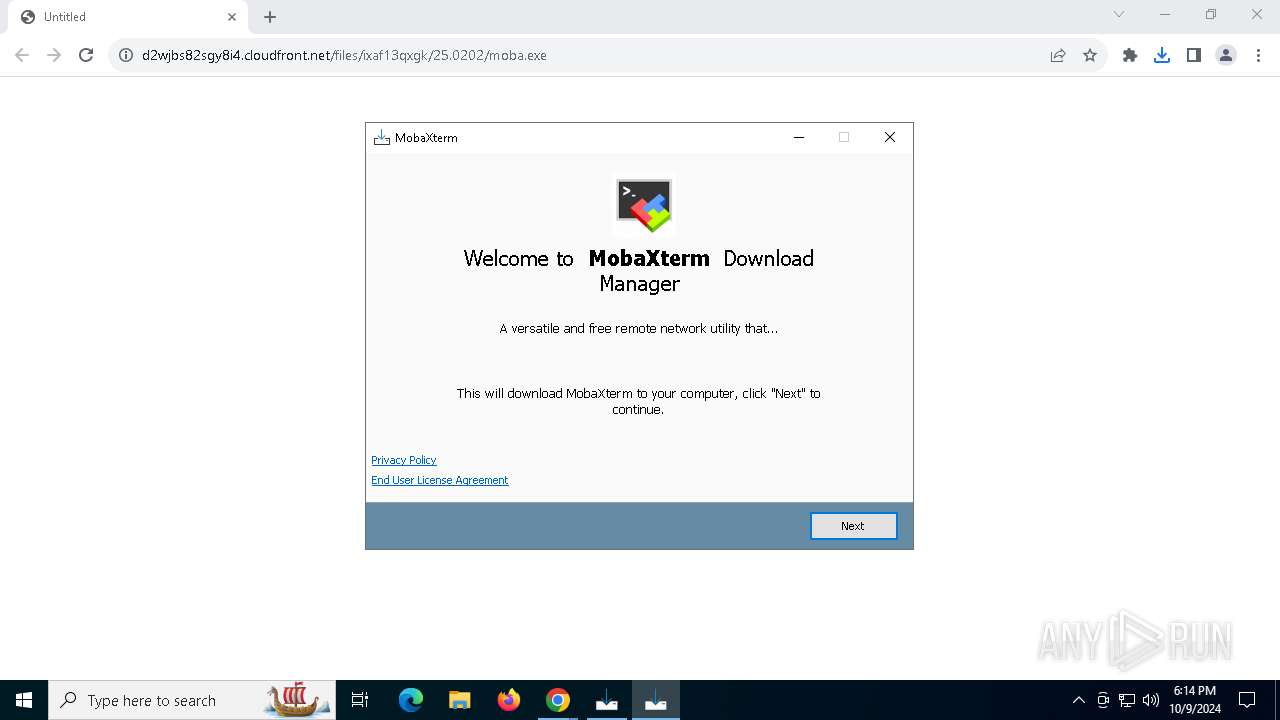Image resolution: width=1280 pixels, height=720 pixels.
Task: Launch Firefox from taskbar
Action: coord(509,700)
